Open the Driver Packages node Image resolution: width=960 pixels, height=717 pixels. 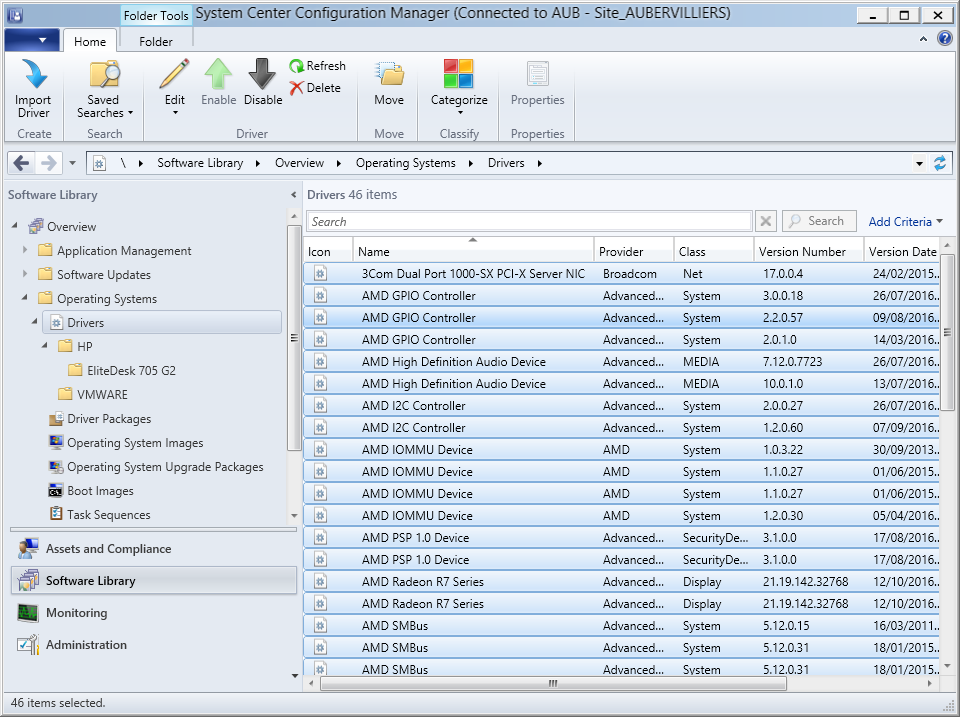tap(100, 419)
